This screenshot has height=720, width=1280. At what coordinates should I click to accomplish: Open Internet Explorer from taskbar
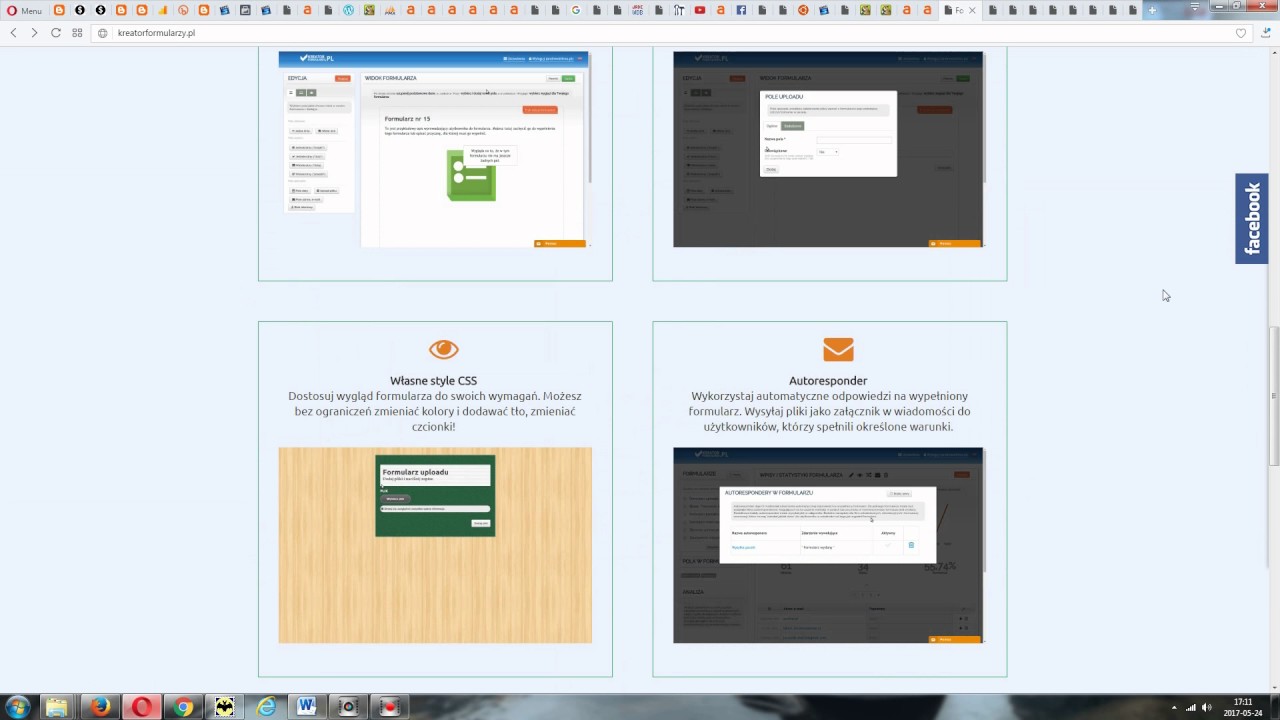(266, 707)
